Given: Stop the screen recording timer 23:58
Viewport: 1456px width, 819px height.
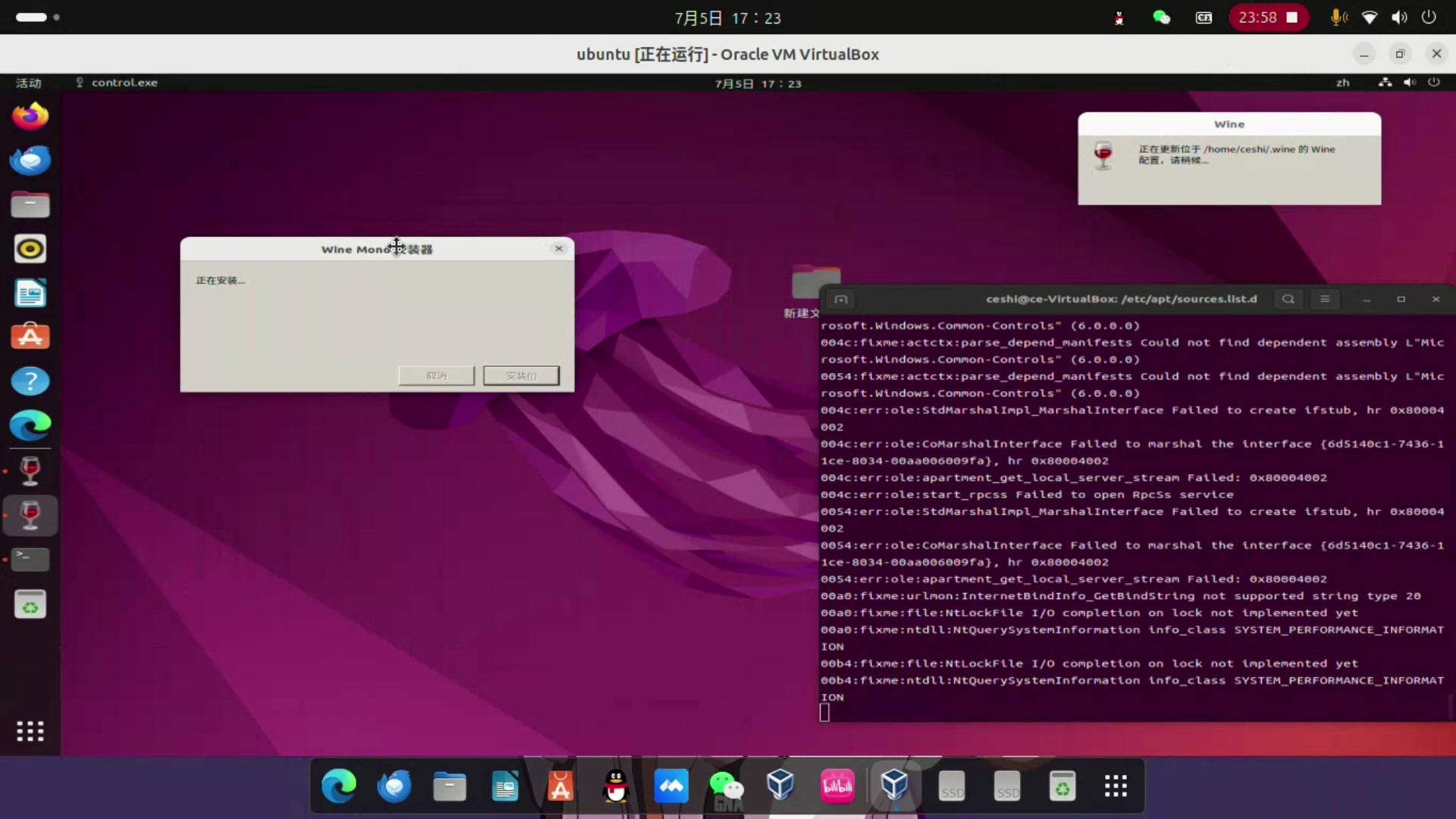Looking at the screenshot, I should pyautogui.click(x=1292, y=17).
